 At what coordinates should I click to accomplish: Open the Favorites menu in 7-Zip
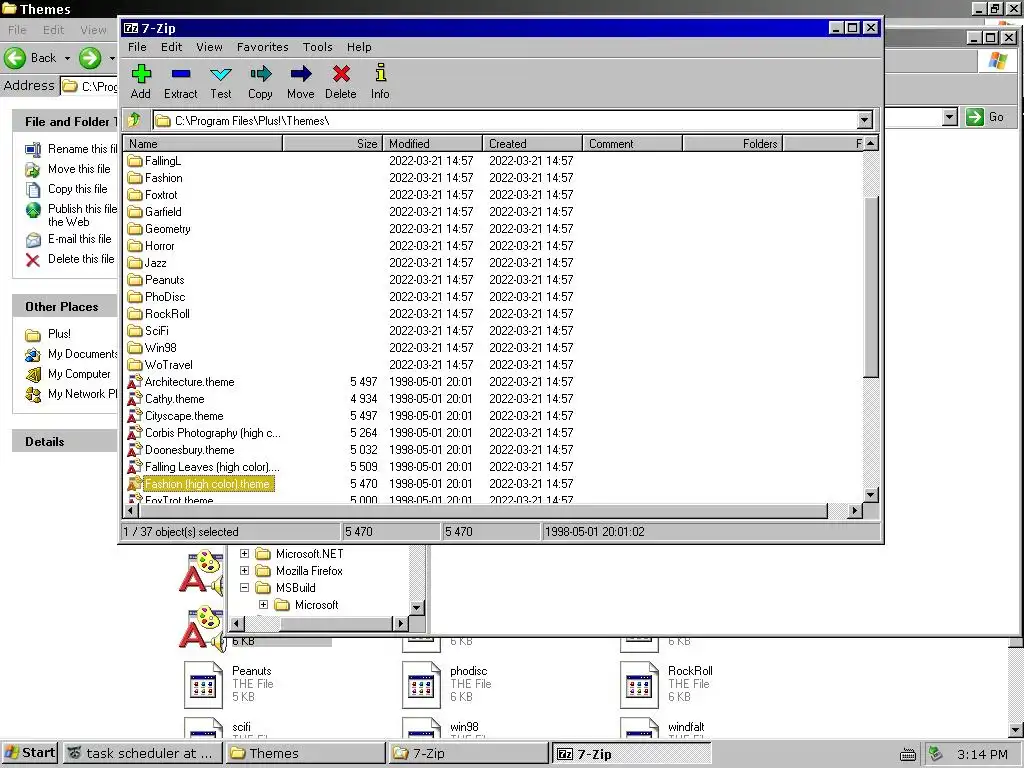(263, 47)
